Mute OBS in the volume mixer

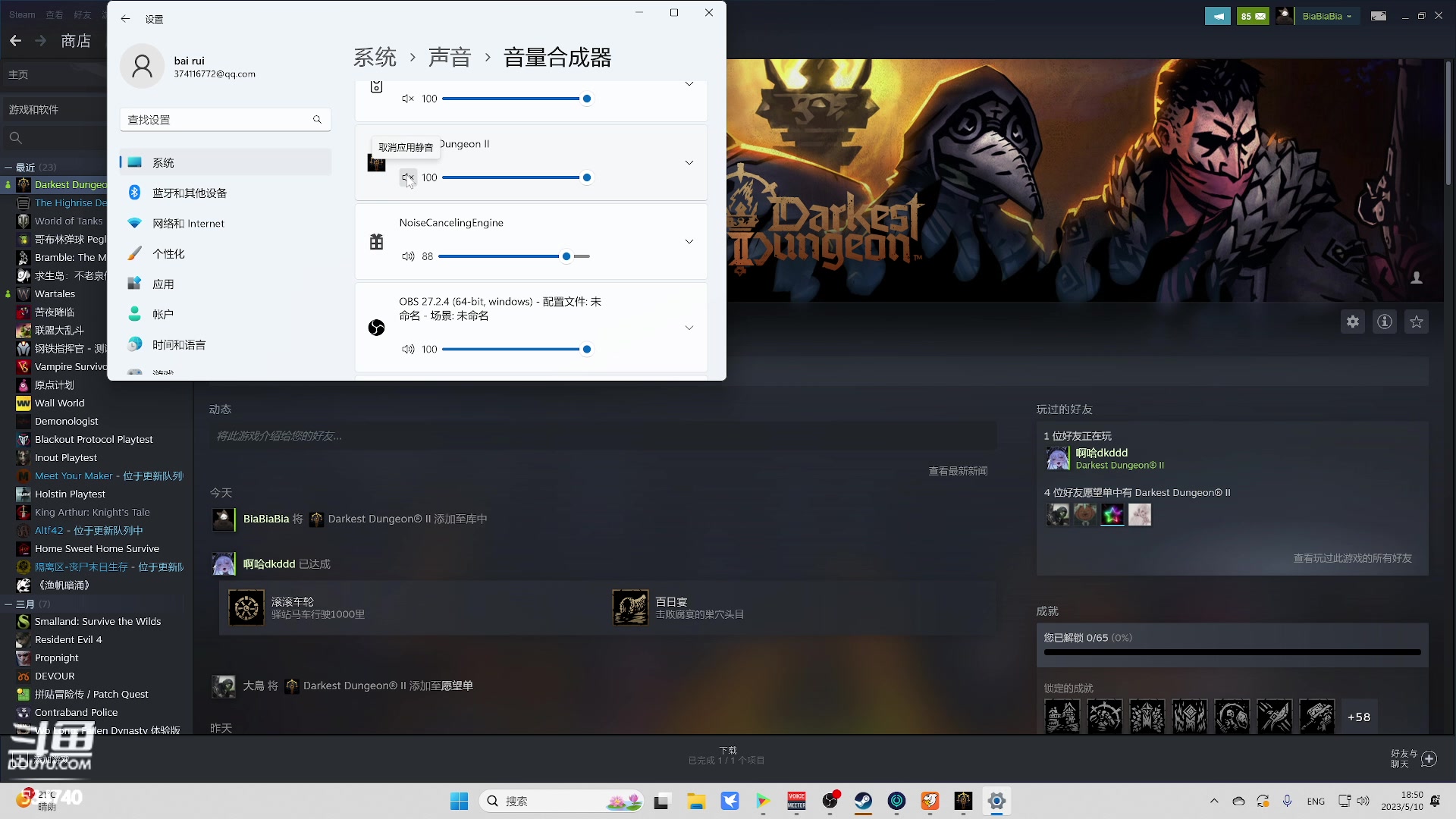coord(408,350)
